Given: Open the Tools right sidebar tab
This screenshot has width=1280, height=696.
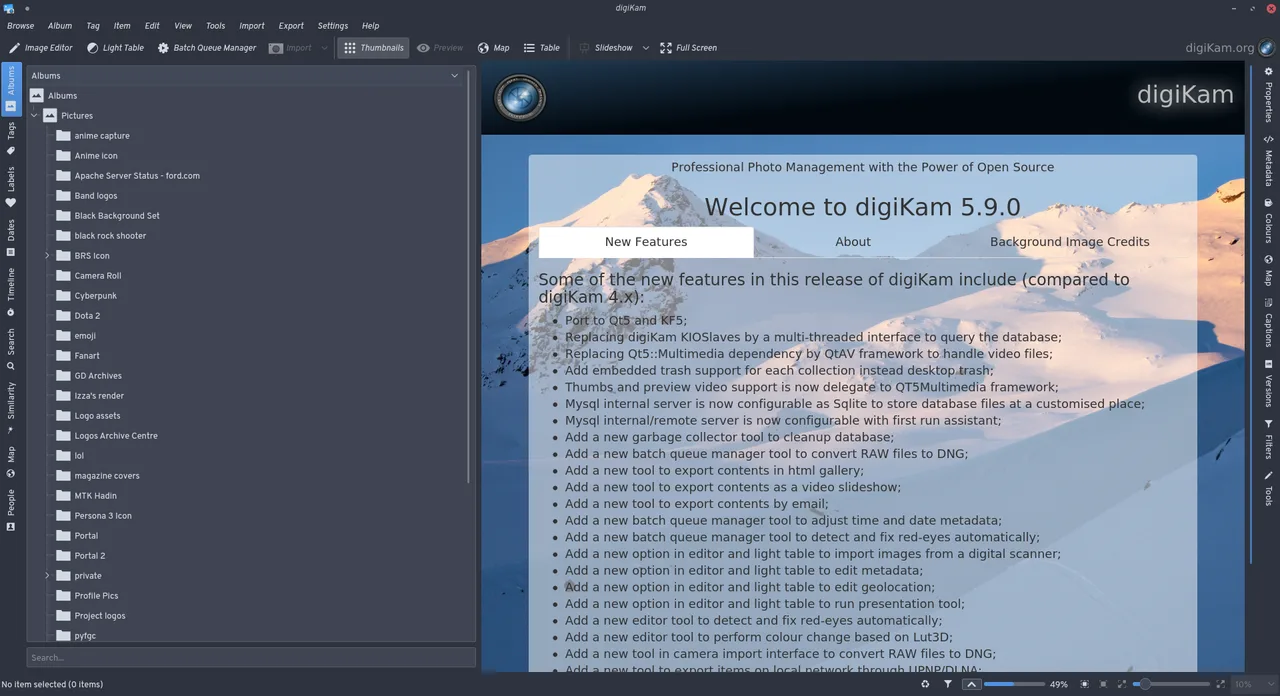Looking at the screenshot, I should coord(1268,488).
